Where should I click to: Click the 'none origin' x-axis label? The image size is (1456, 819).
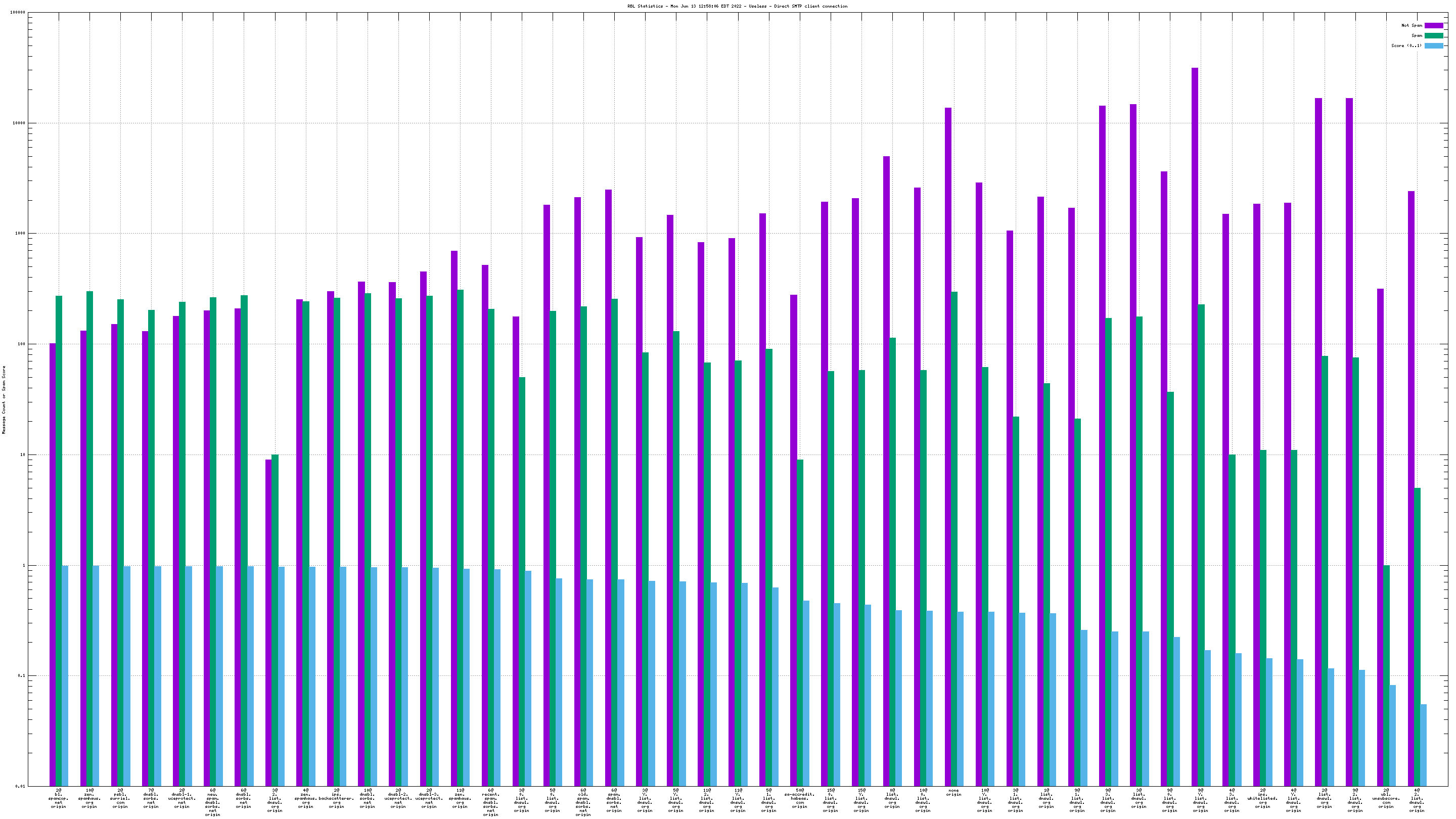953,792
